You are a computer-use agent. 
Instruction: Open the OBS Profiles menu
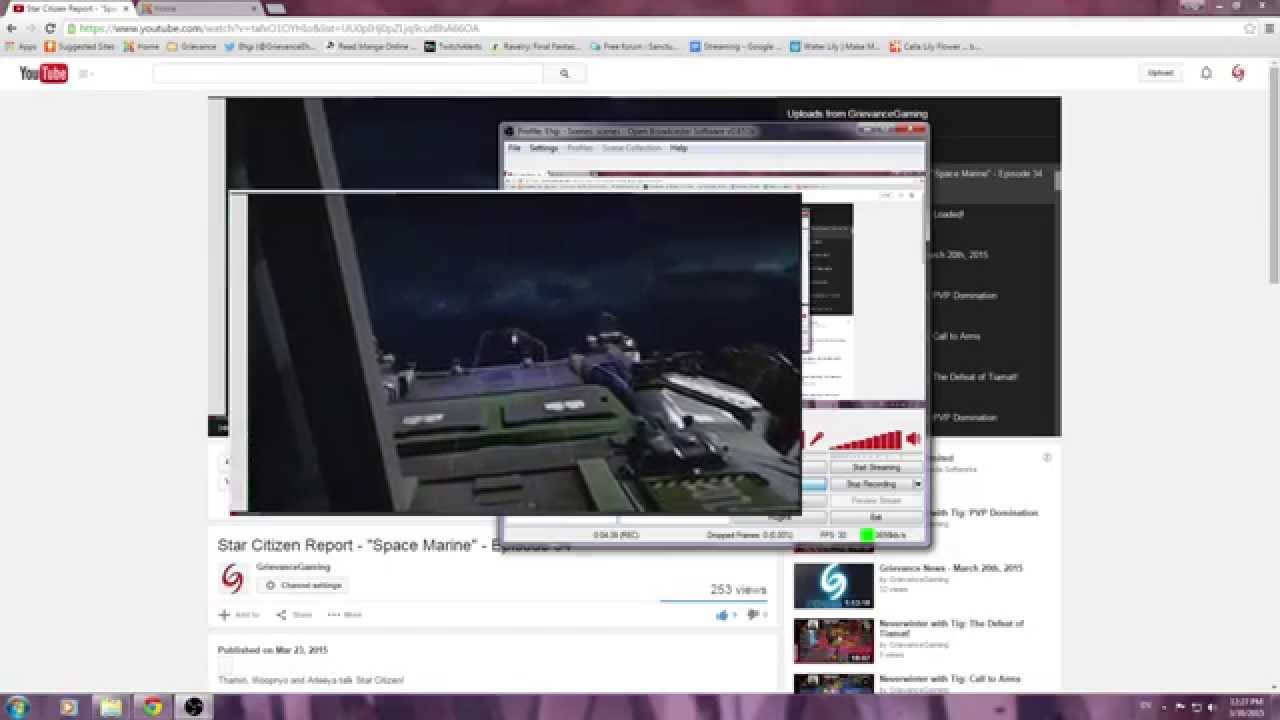tap(580, 148)
